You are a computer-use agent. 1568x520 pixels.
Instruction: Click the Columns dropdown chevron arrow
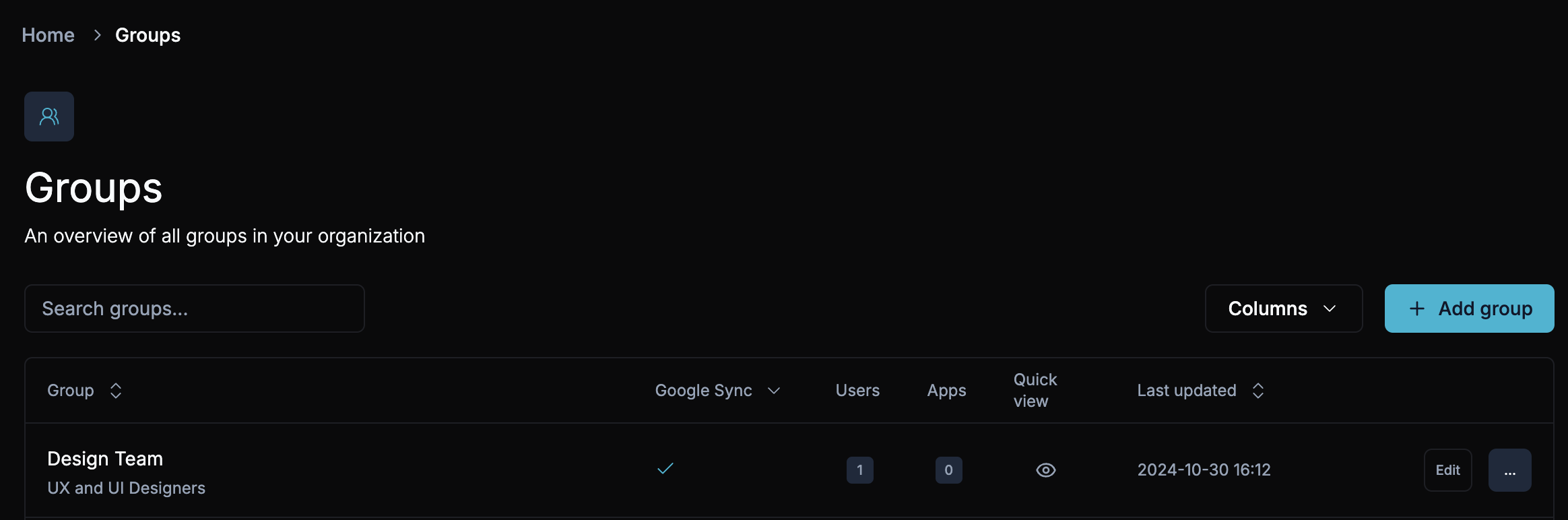coord(1330,308)
